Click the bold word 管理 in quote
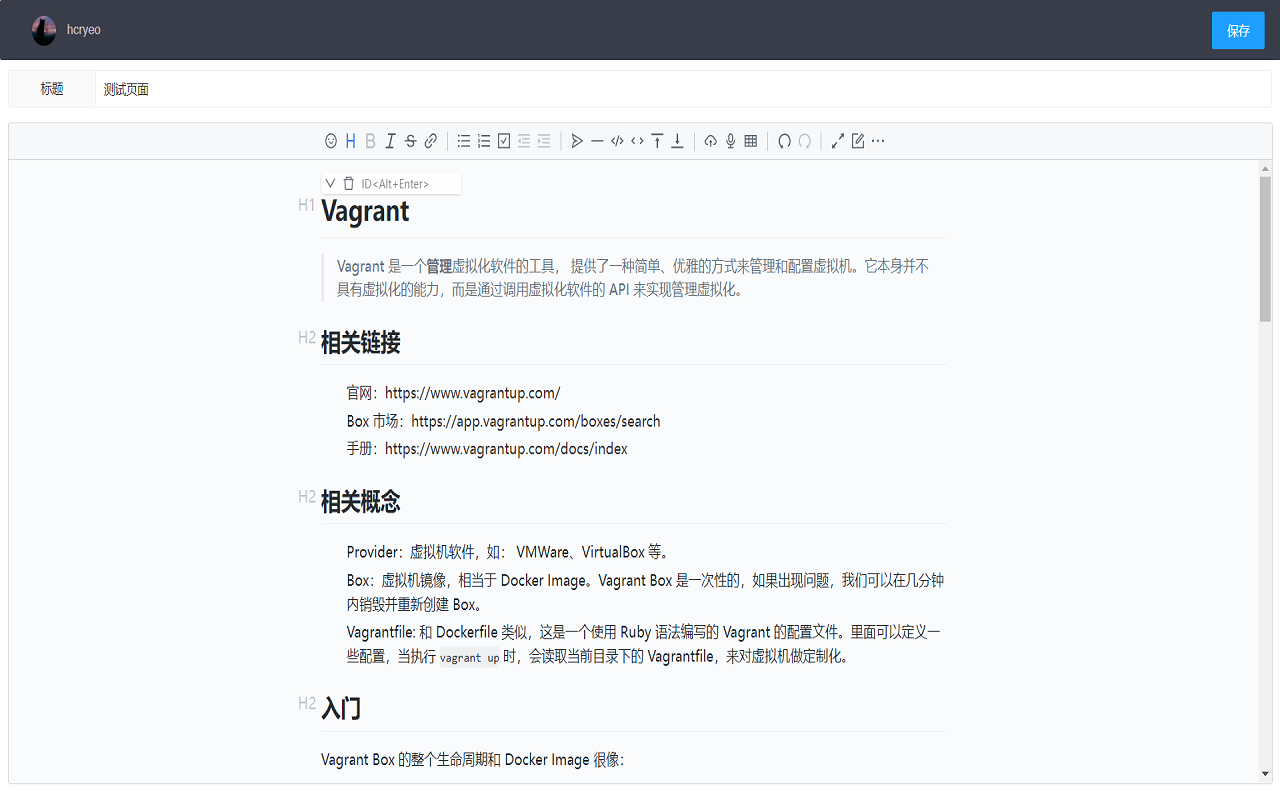This screenshot has width=1280, height=800. pos(439,266)
